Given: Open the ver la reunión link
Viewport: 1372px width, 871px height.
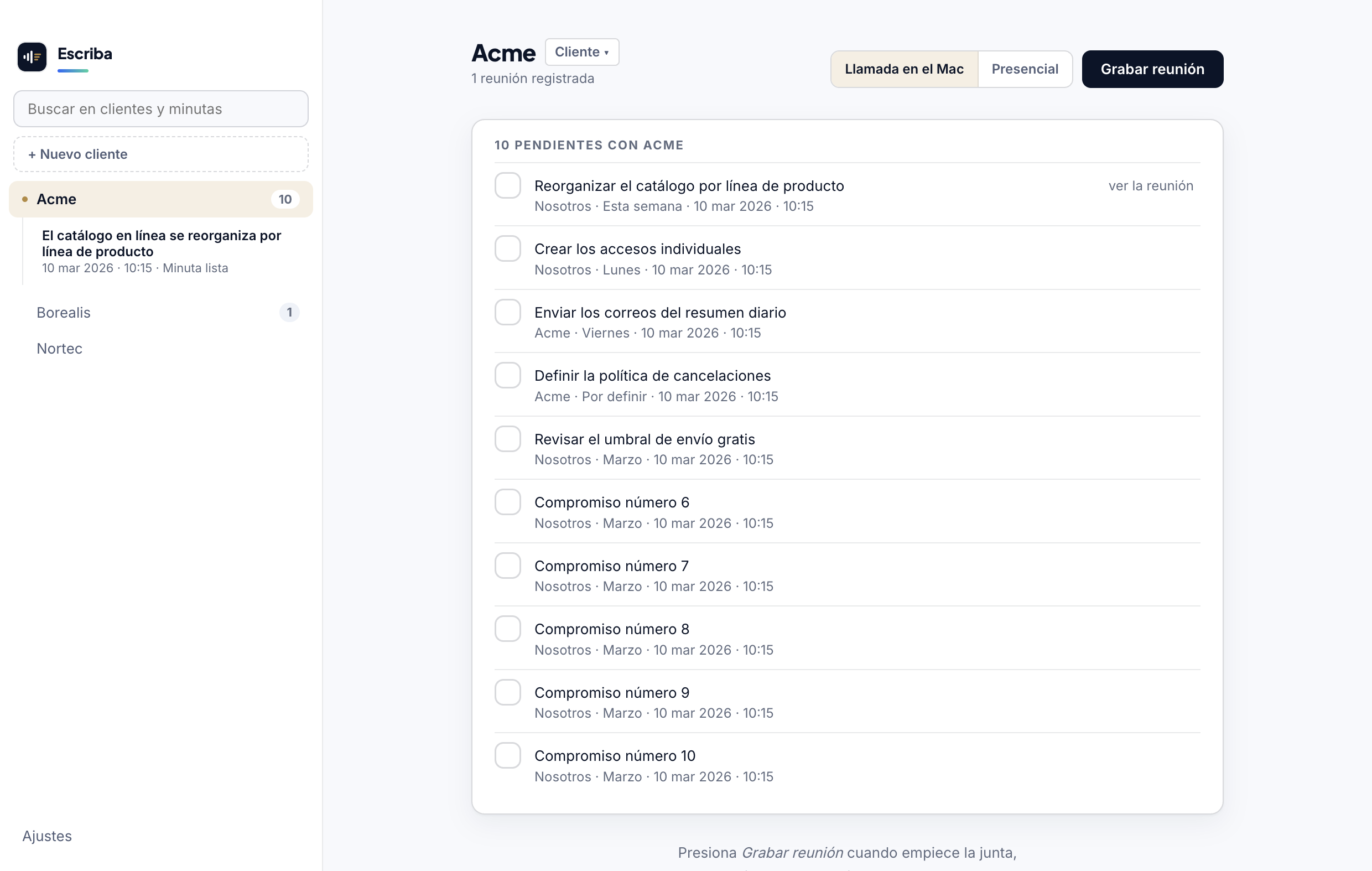Looking at the screenshot, I should pyautogui.click(x=1150, y=186).
